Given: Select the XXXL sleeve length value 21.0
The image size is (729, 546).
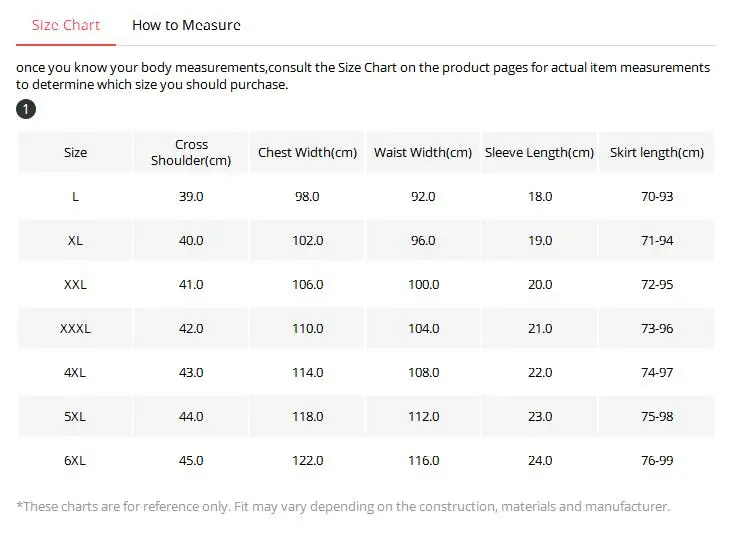Looking at the screenshot, I should tap(540, 328).
